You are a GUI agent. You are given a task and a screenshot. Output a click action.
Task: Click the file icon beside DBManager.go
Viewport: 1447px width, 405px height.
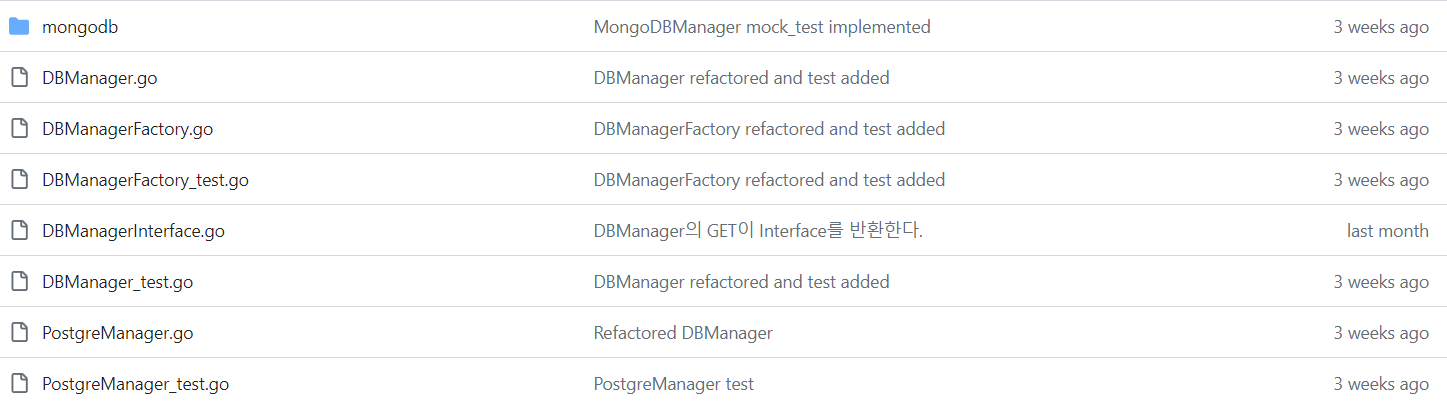point(18,78)
